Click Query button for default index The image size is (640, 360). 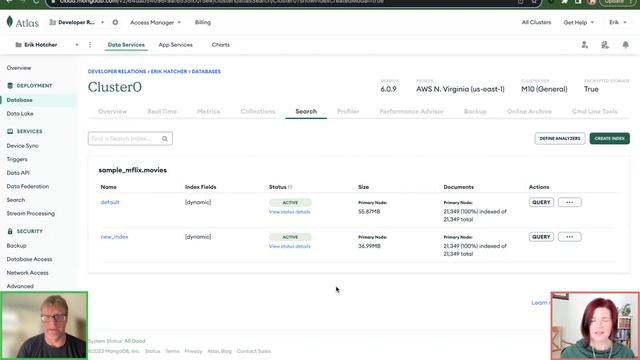(x=541, y=202)
